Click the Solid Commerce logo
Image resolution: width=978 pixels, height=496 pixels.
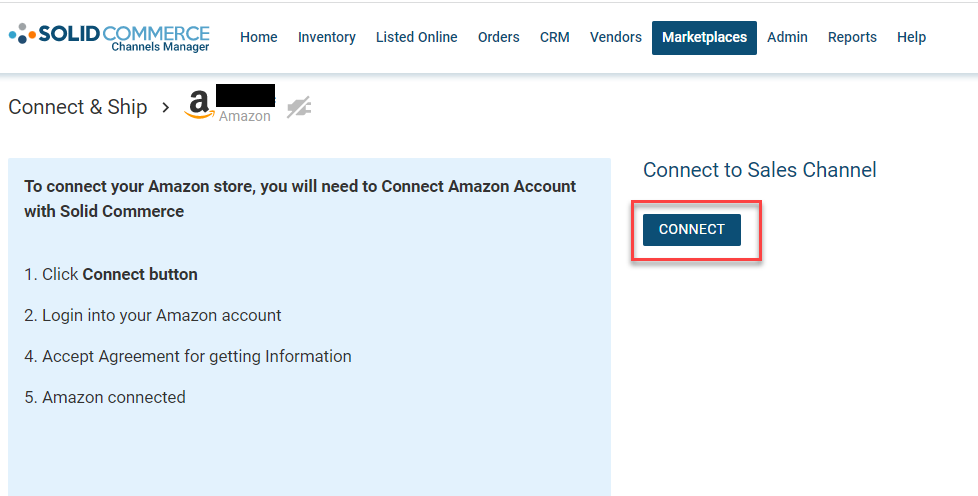click(109, 37)
